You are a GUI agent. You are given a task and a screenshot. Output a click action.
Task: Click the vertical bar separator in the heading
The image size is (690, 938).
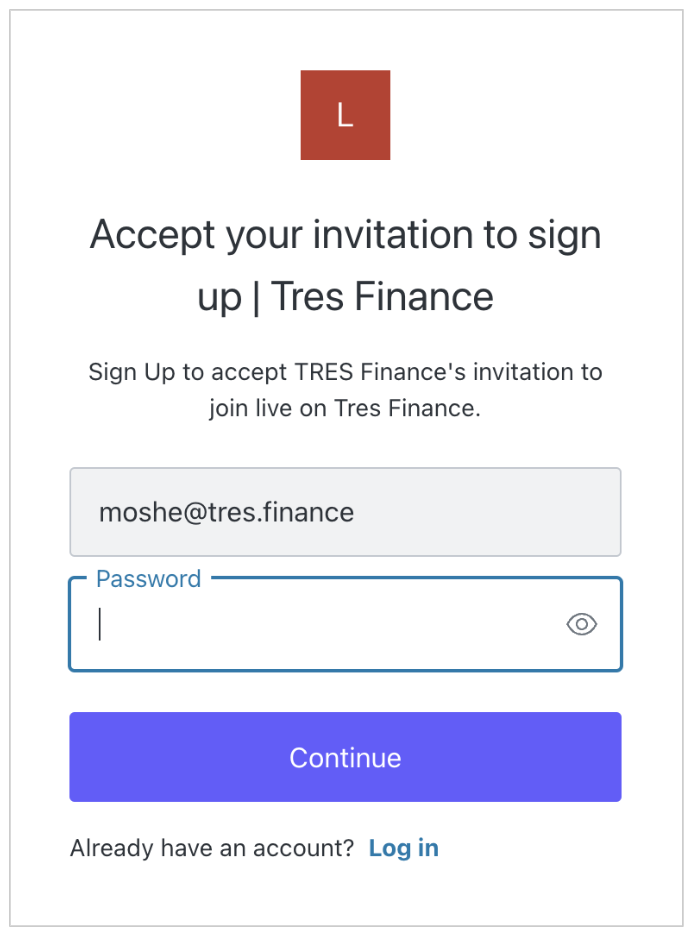click(x=257, y=297)
